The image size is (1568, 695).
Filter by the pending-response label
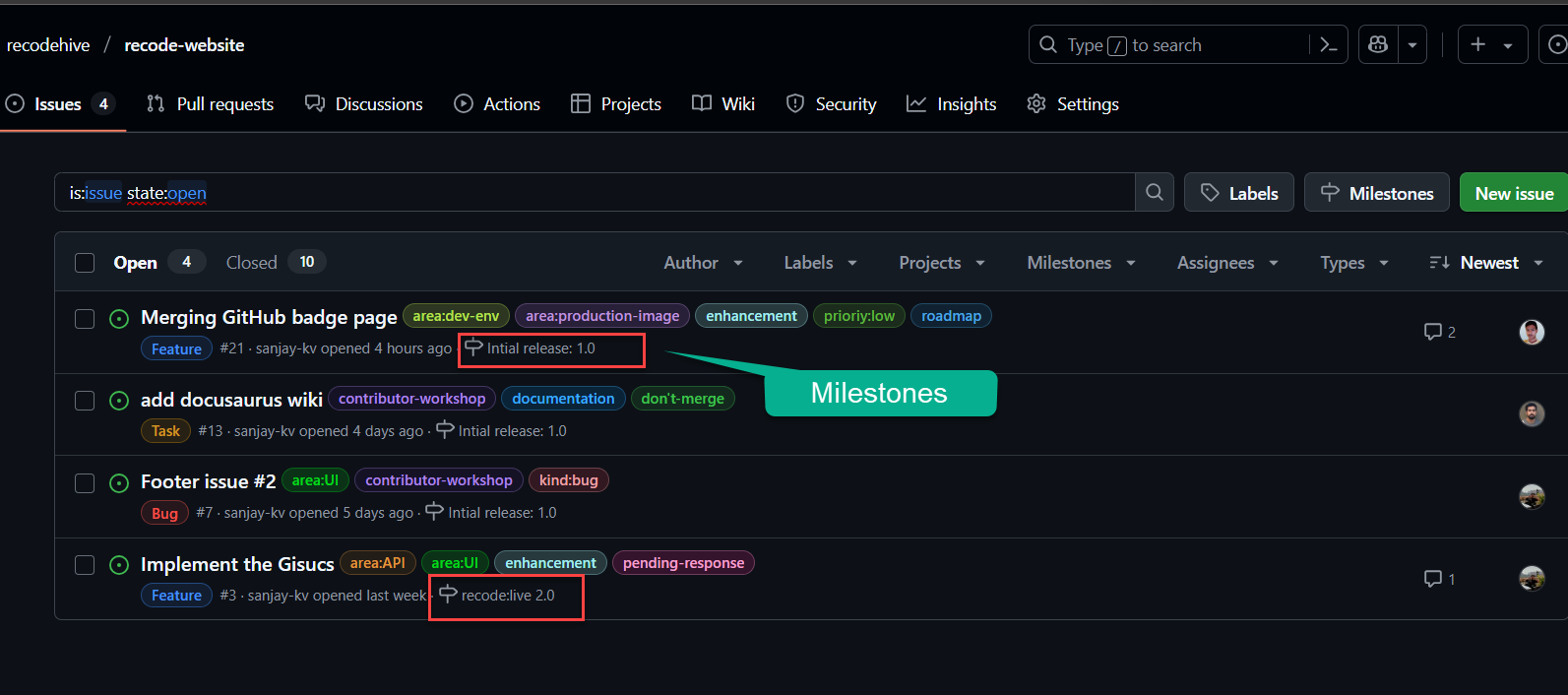point(683,563)
